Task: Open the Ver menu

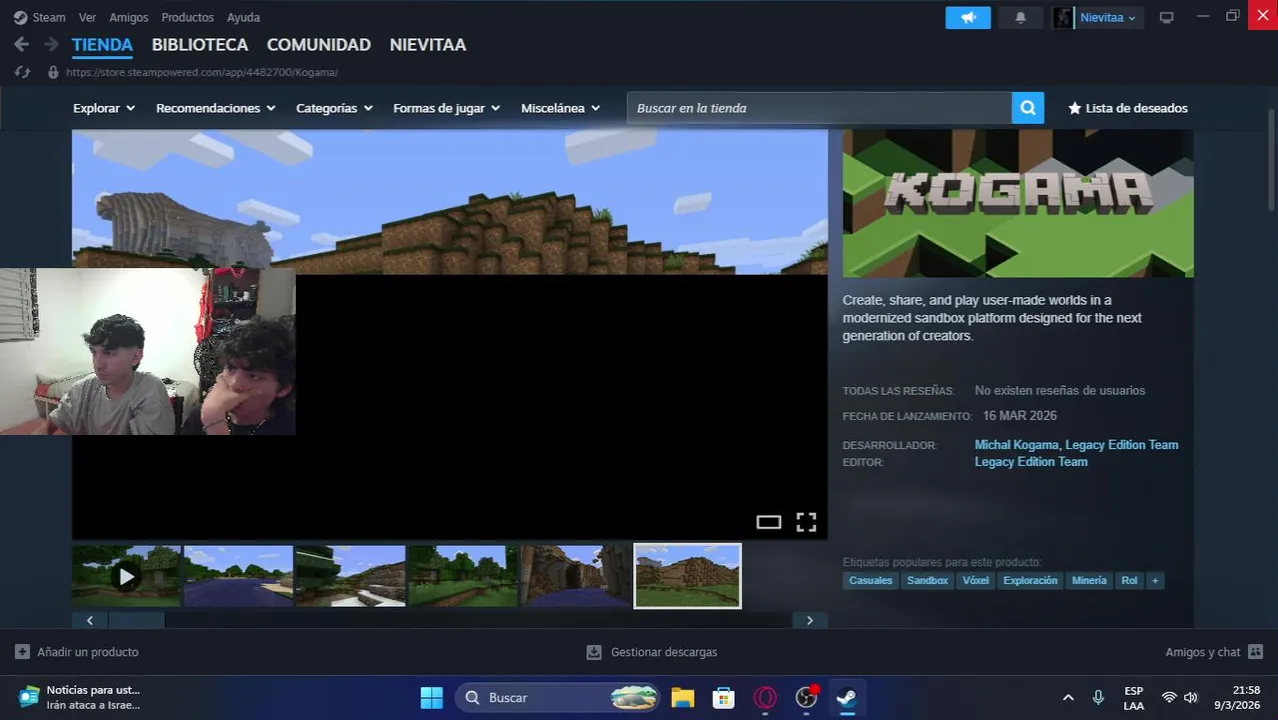Action: point(87,17)
